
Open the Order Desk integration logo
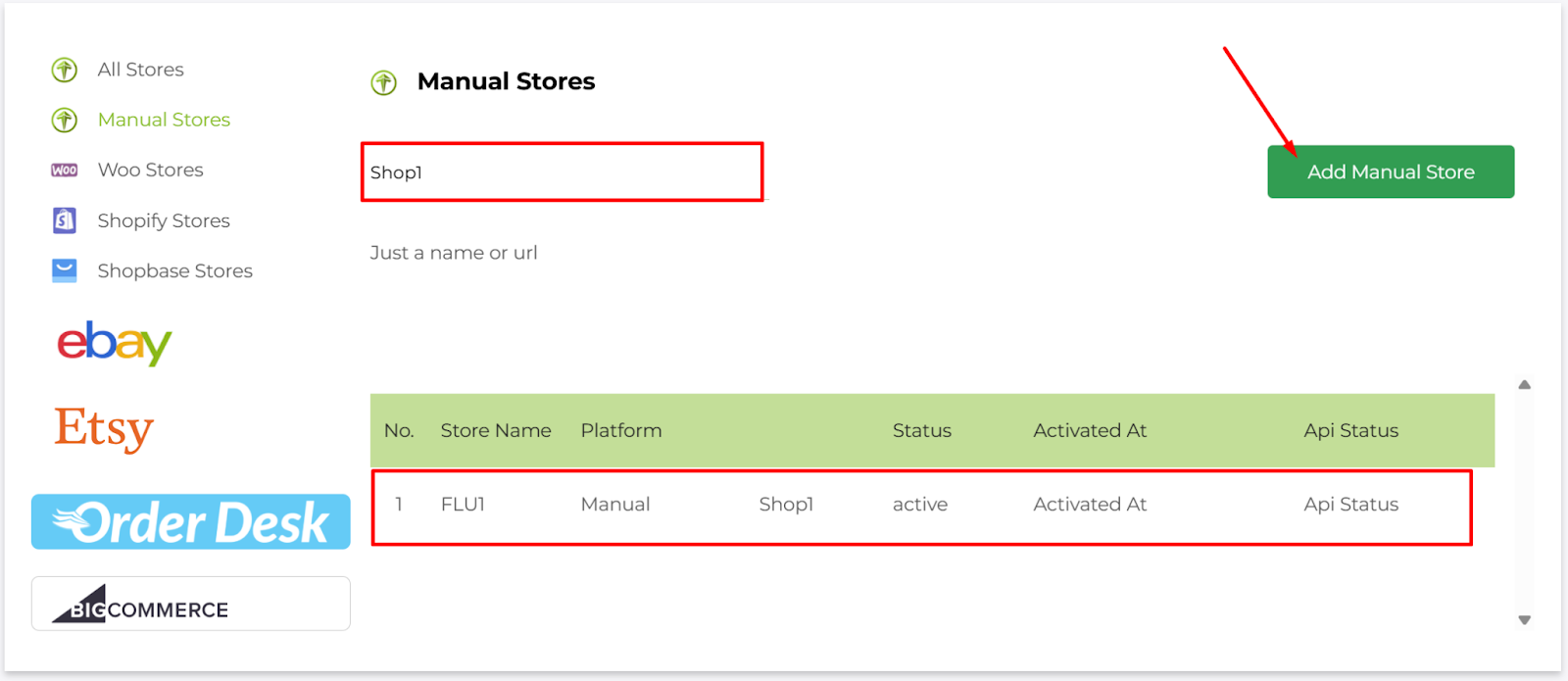click(x=191, y=522)
